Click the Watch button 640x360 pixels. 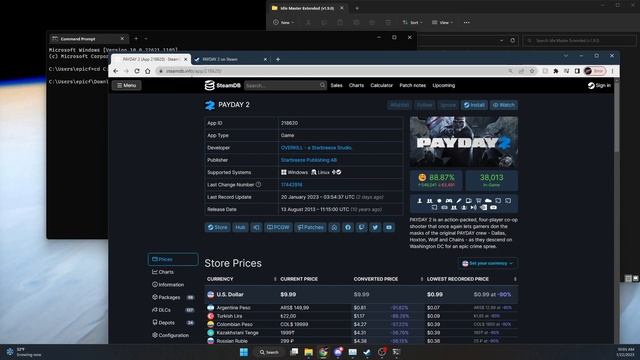coord(504,105)
